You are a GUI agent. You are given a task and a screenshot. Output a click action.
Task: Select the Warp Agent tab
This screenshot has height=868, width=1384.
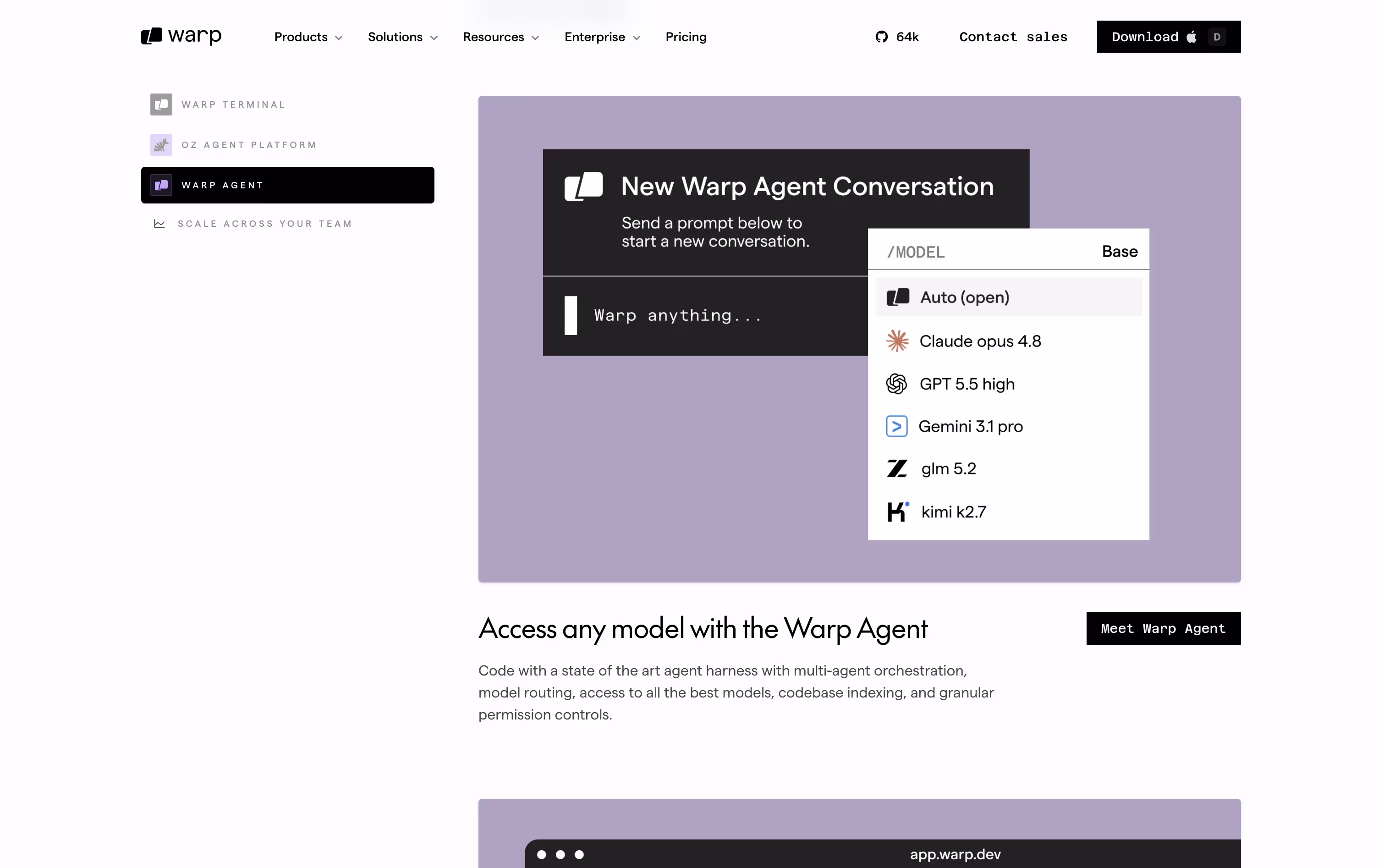coord(288,185)
